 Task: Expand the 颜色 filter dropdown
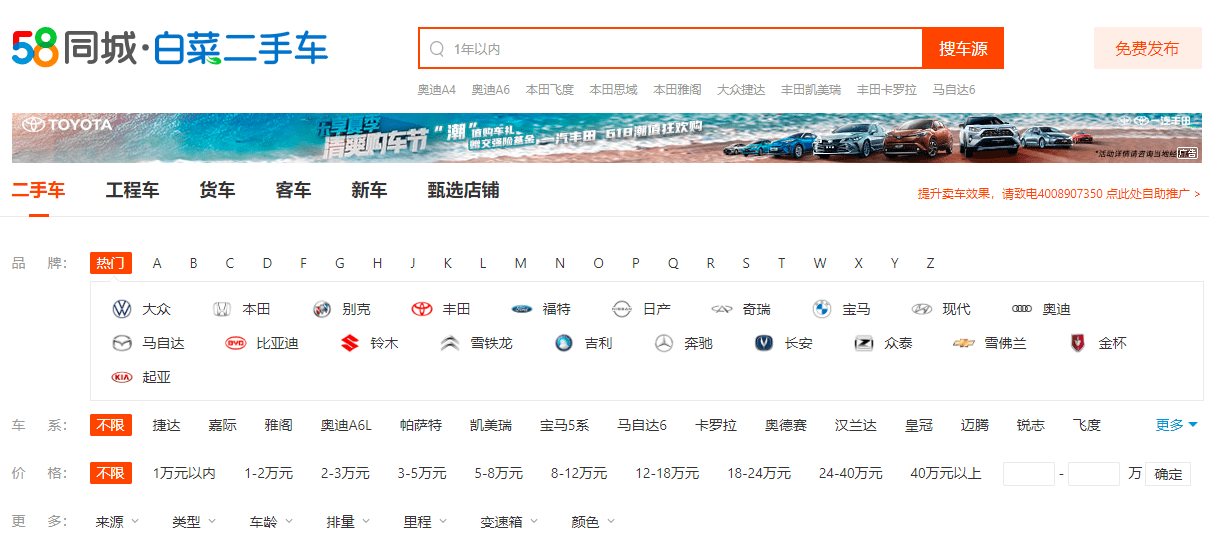[x=593, y=522]
